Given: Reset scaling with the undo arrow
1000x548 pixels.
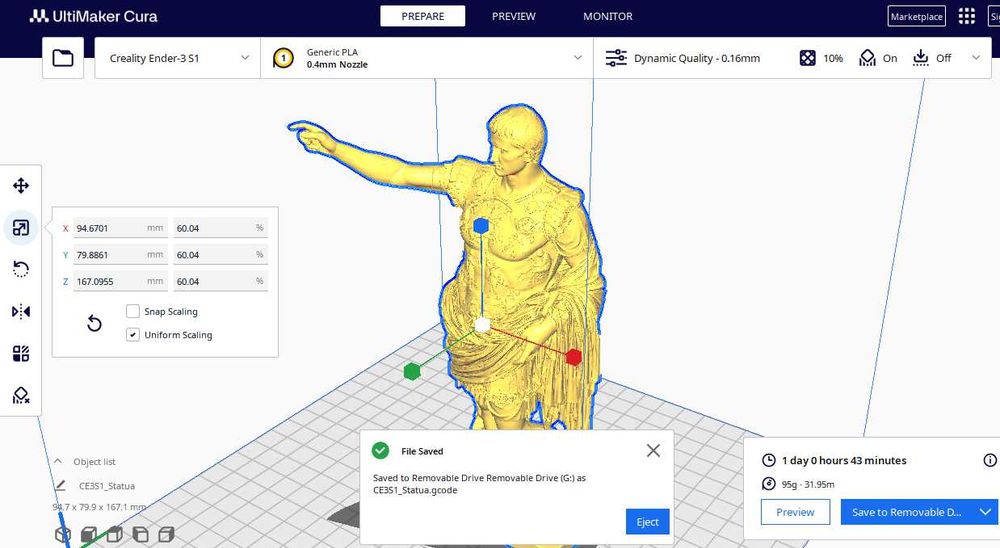Looking at the screenshot, I should [x=94, y=323].
